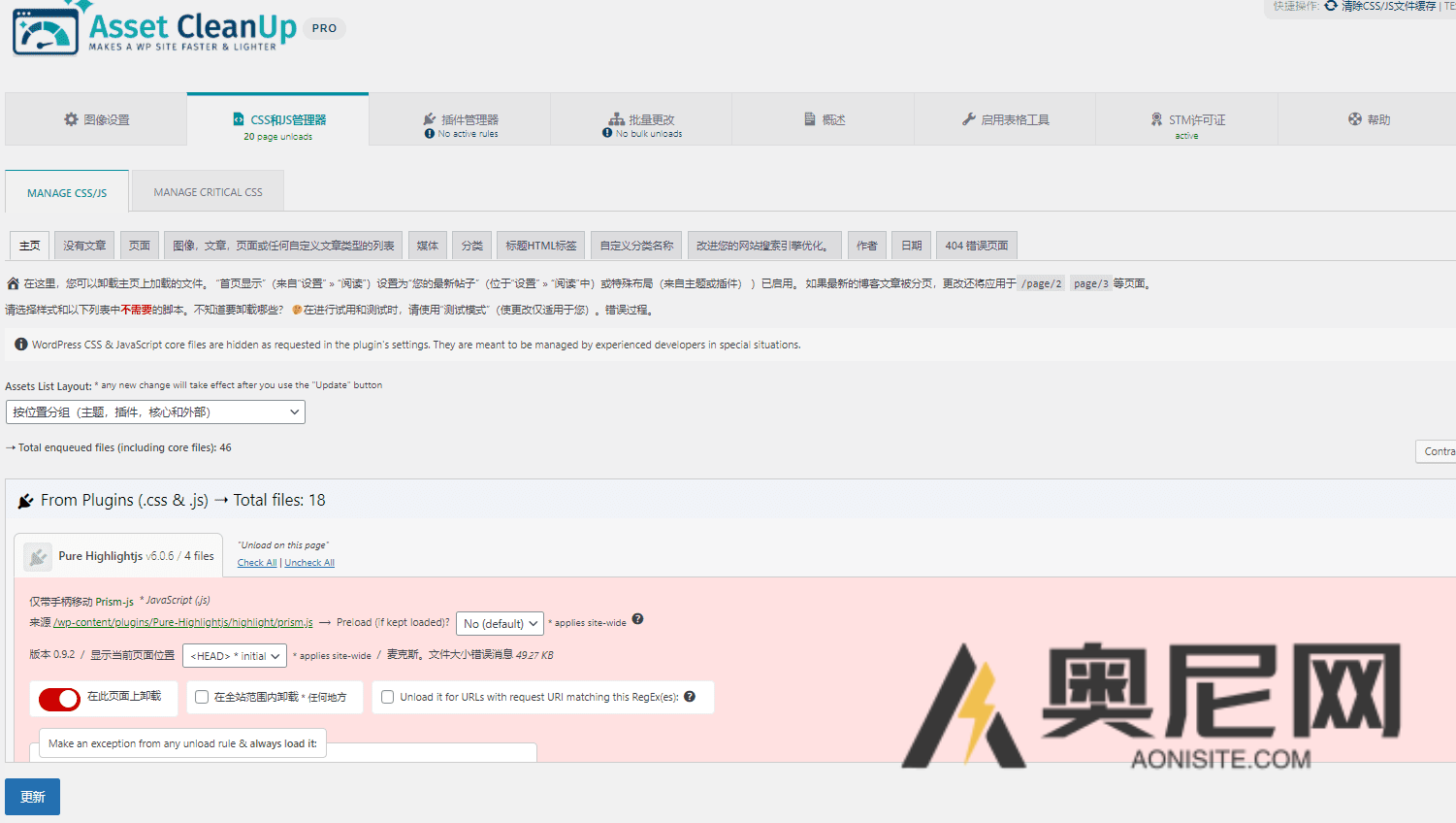Click the info icon in WordPress core files notice
Viewport: 1456px width, 823px height.
coord(21,345)
